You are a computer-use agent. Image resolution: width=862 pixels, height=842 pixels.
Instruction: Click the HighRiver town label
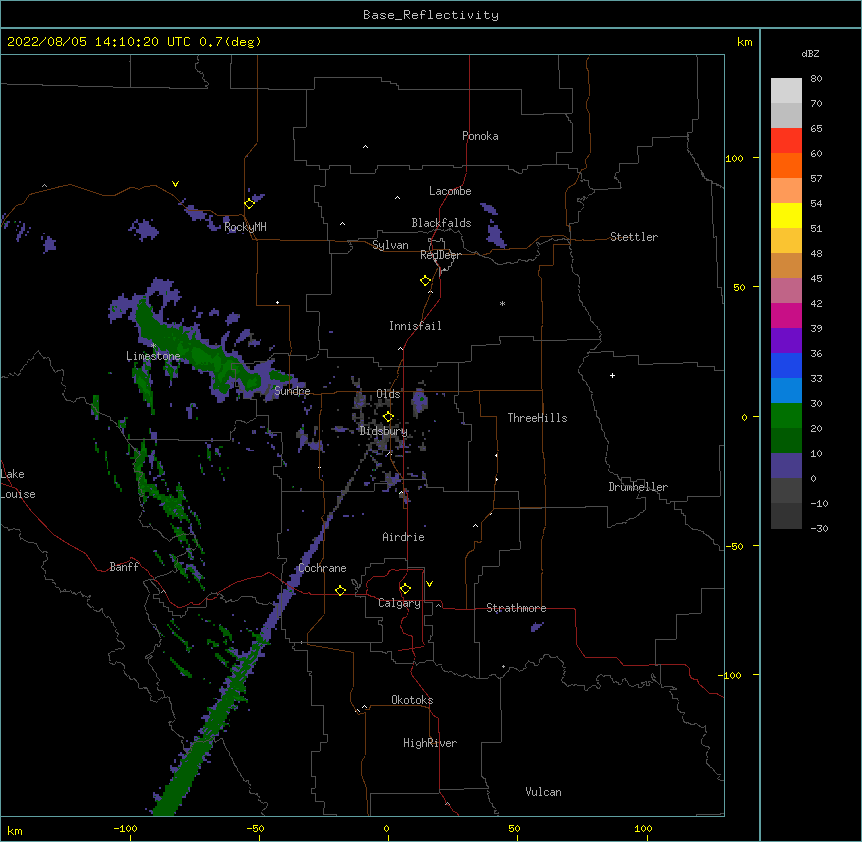(430, 743)
